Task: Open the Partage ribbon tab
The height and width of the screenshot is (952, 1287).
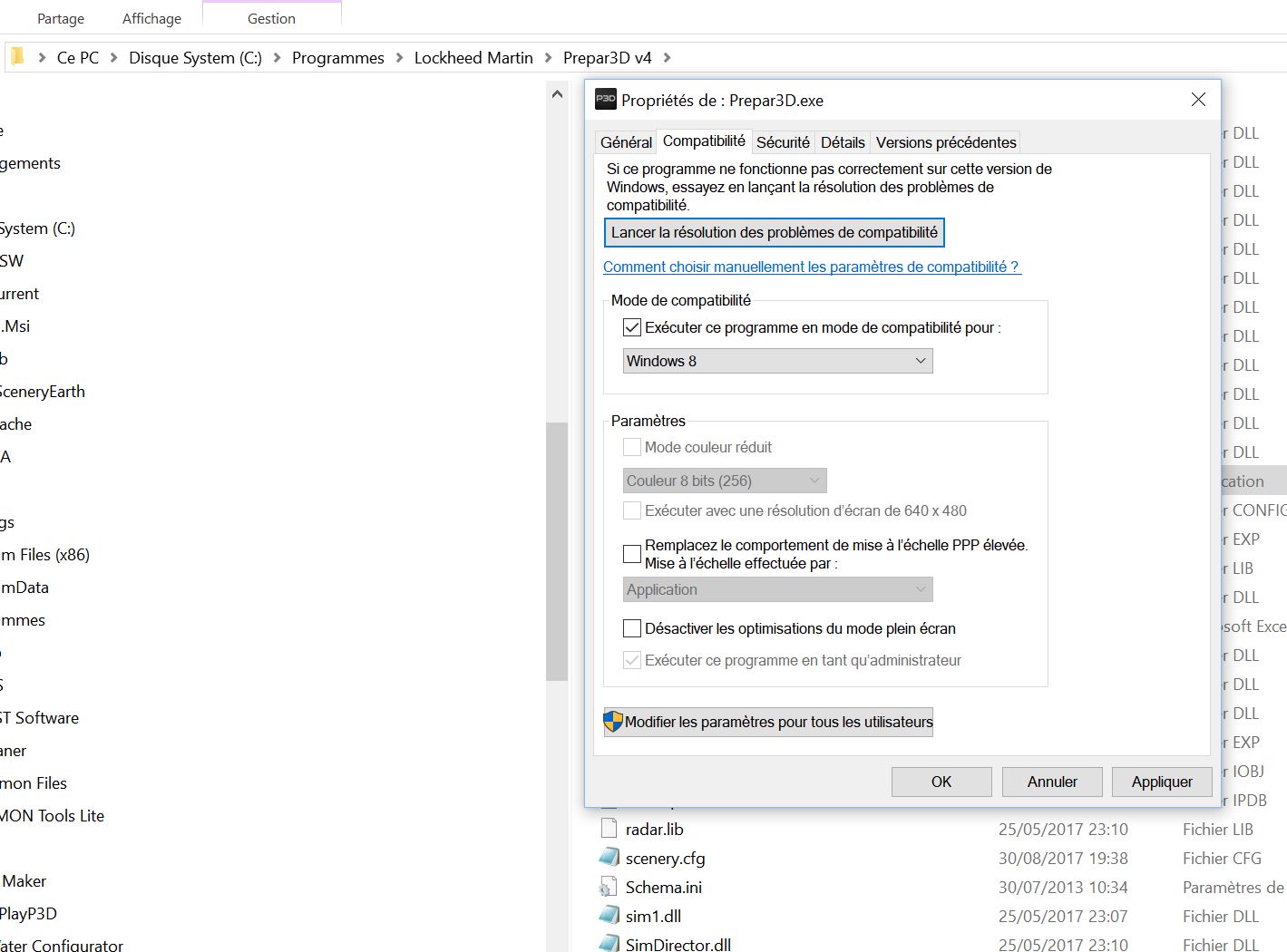Action: (61, 18)
